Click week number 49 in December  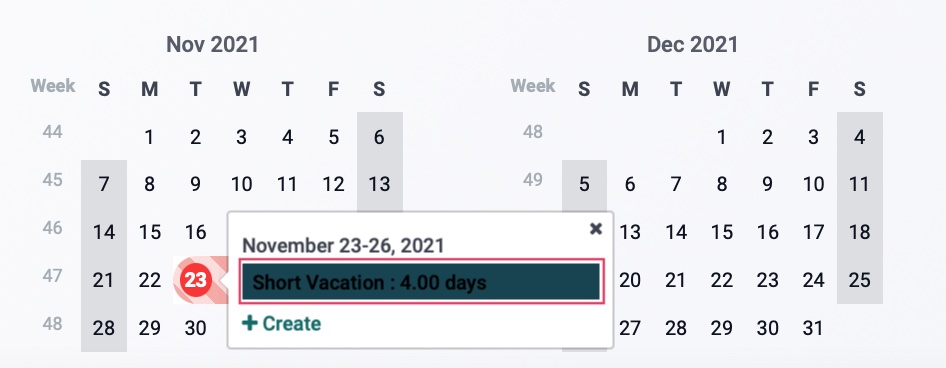[533, 180]
